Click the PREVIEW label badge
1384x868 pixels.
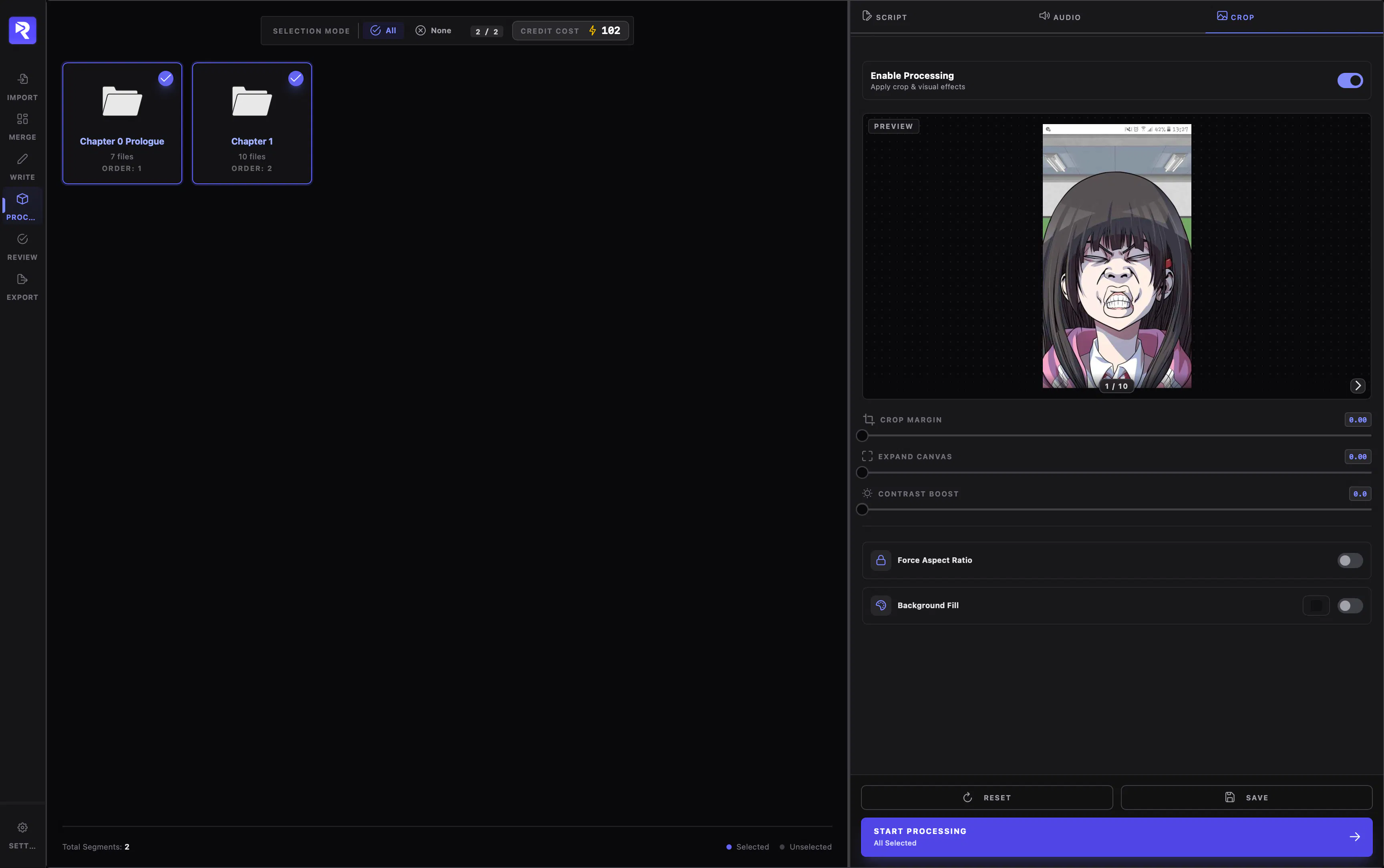pos(893,126)
